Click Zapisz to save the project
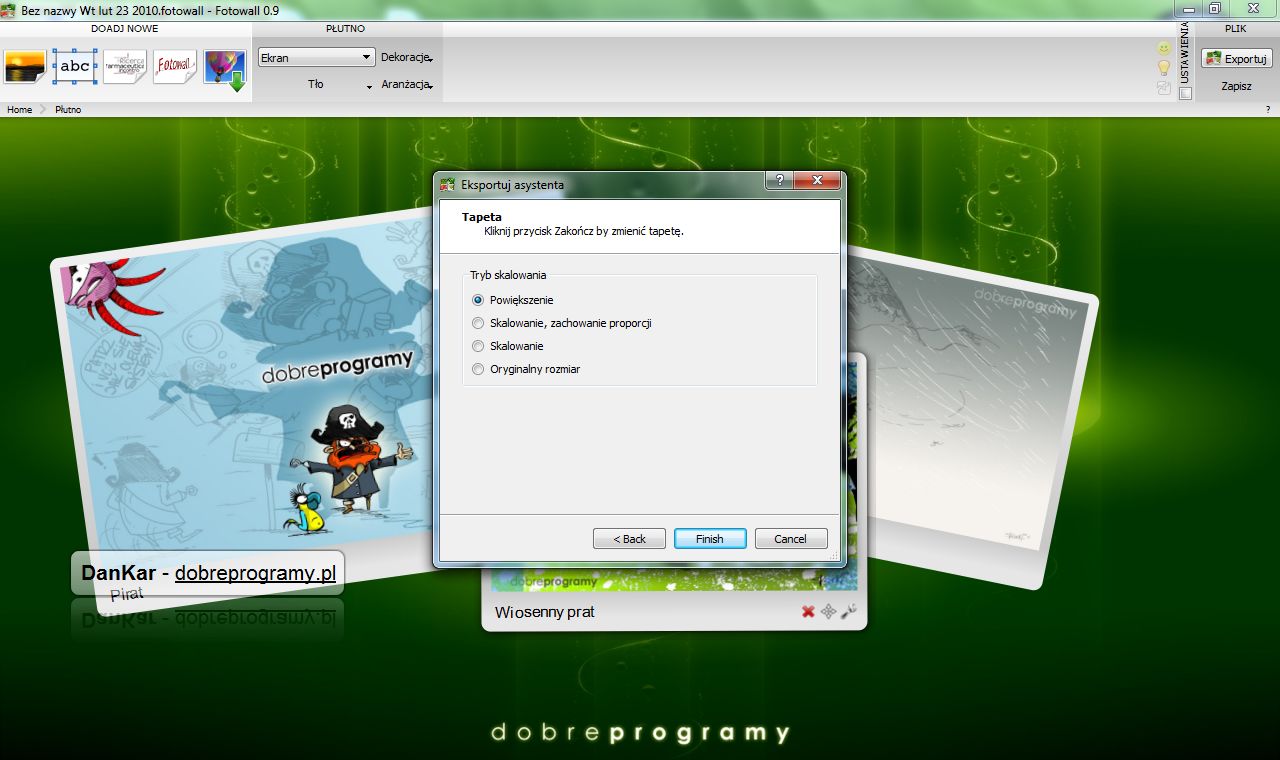This screenshot has height=760, width=1280. (1237, 86)
